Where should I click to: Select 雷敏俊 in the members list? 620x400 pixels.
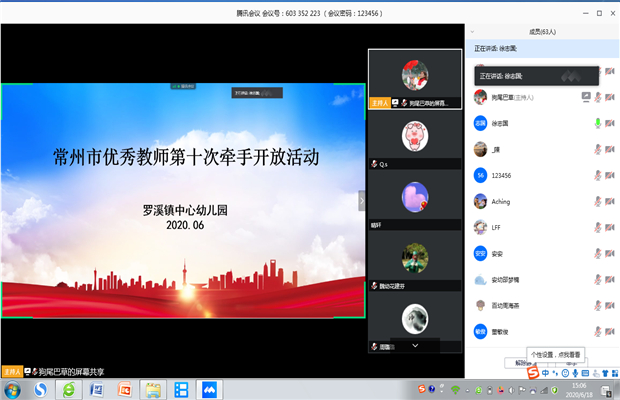[x=501, y=331]
